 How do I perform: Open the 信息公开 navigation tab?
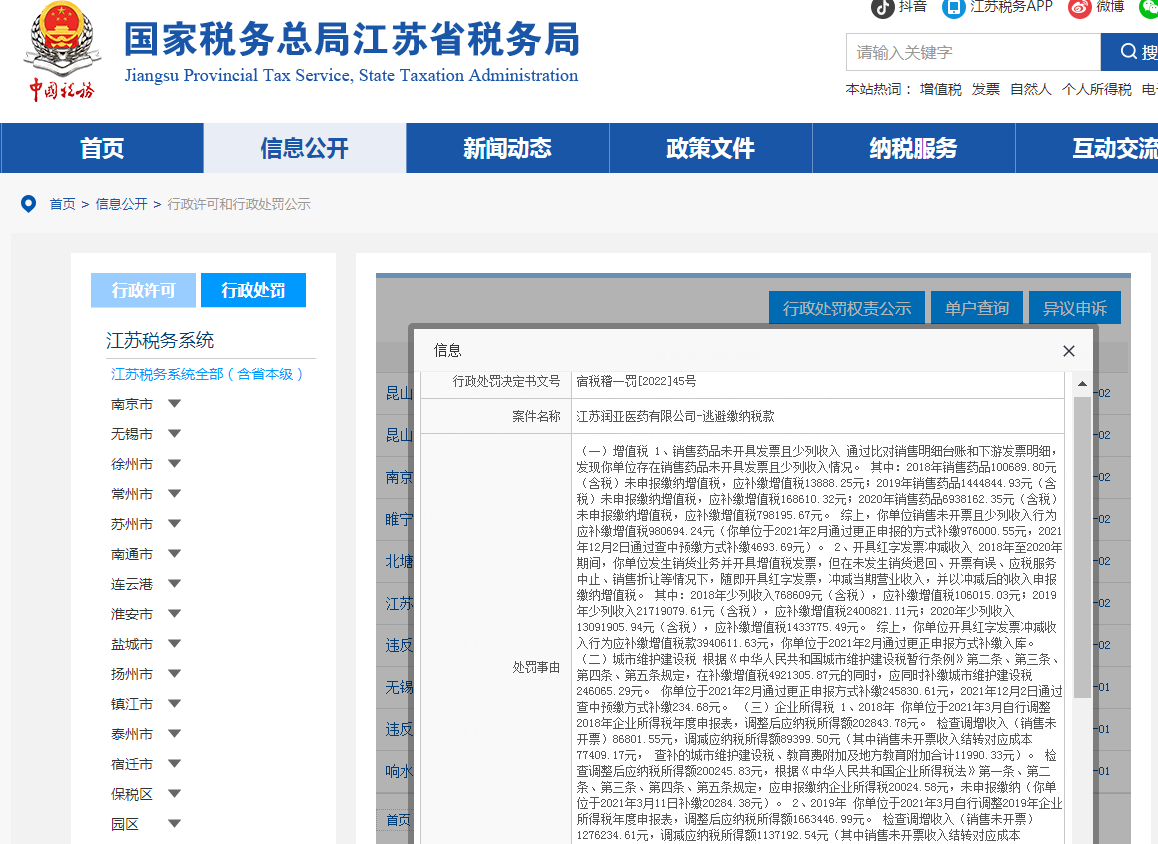coord(304,148)
